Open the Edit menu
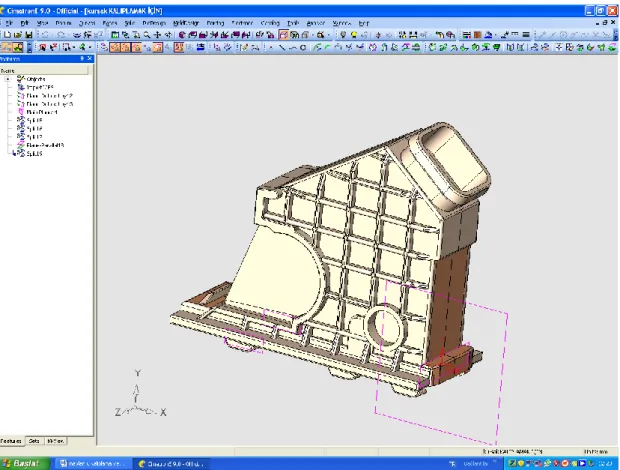Image resolution: width=620 pixels, height=470 pixels. point(25,23)
